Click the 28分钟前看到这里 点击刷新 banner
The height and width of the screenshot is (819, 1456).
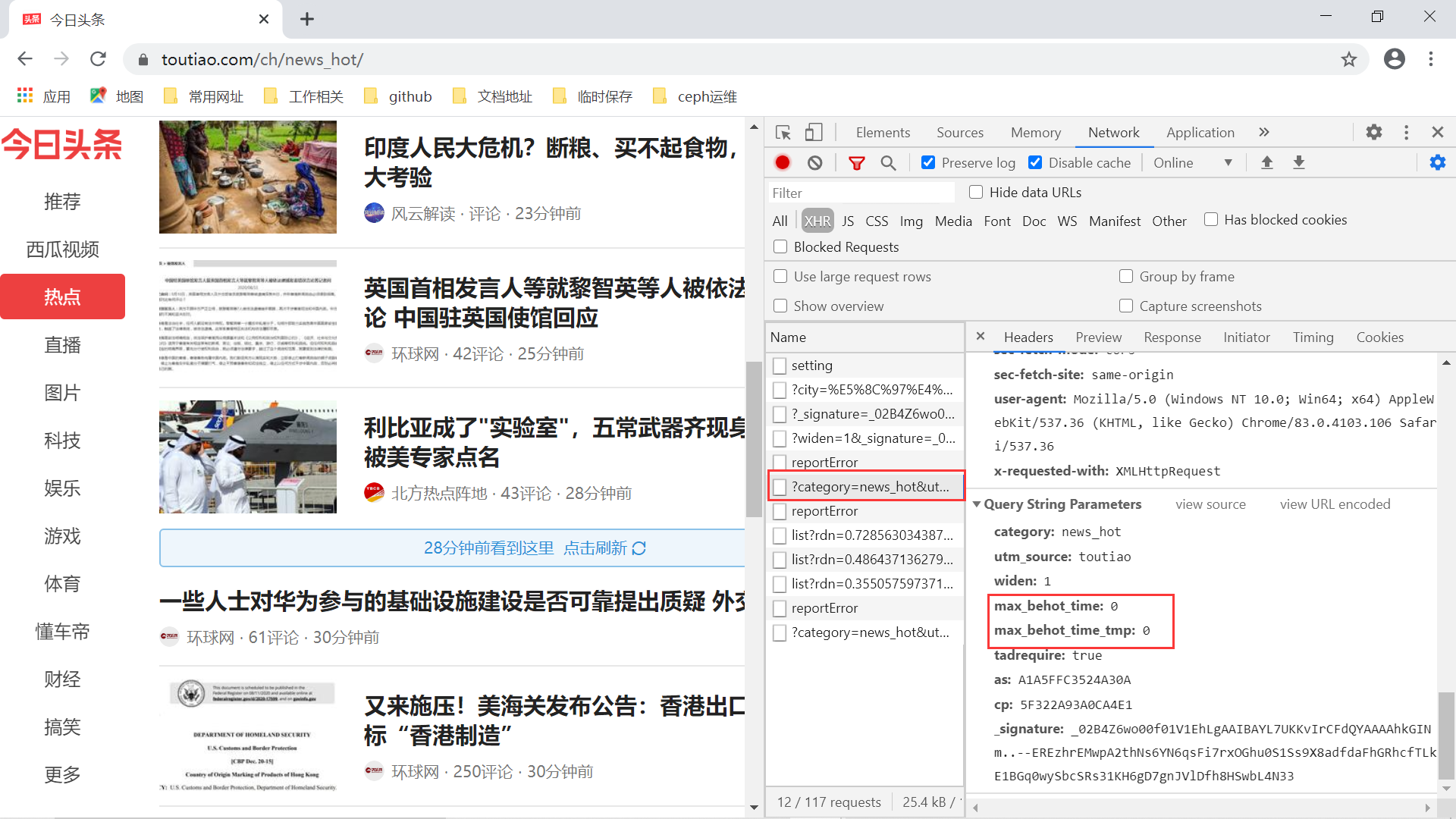click(453, 548)
